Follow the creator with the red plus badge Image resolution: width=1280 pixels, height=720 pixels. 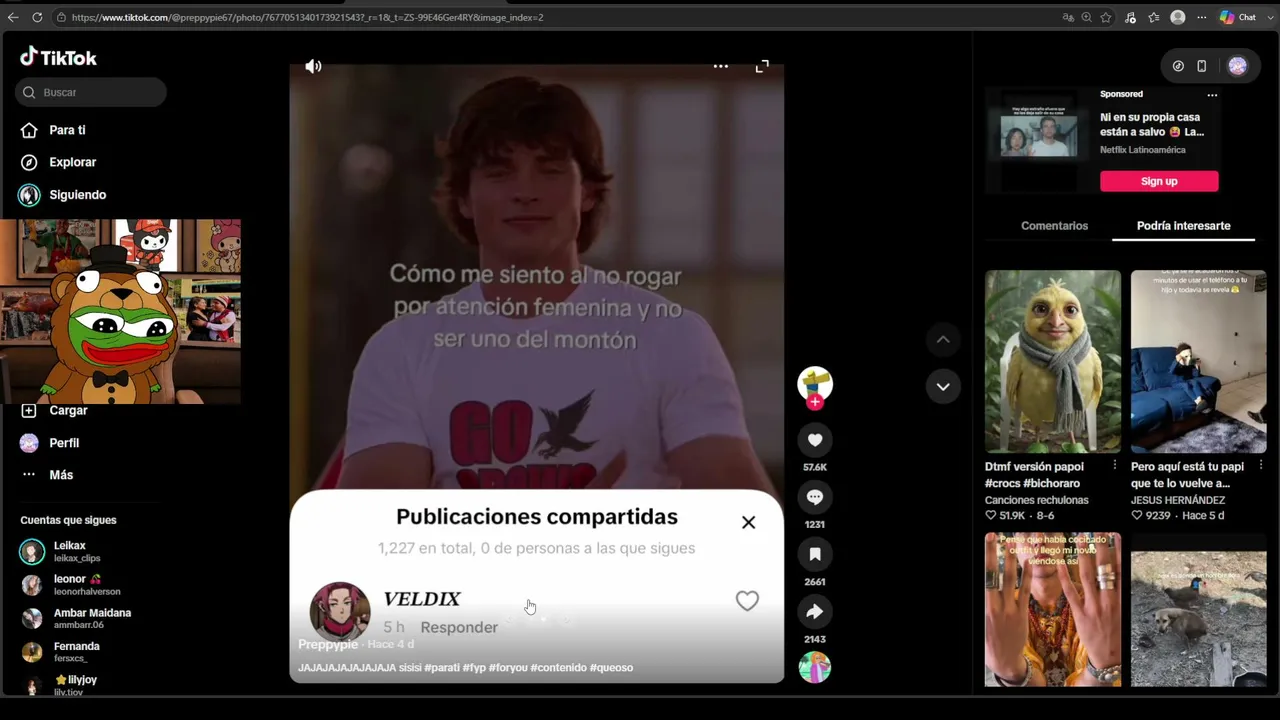pyautogui.click(x=815, y=402)
